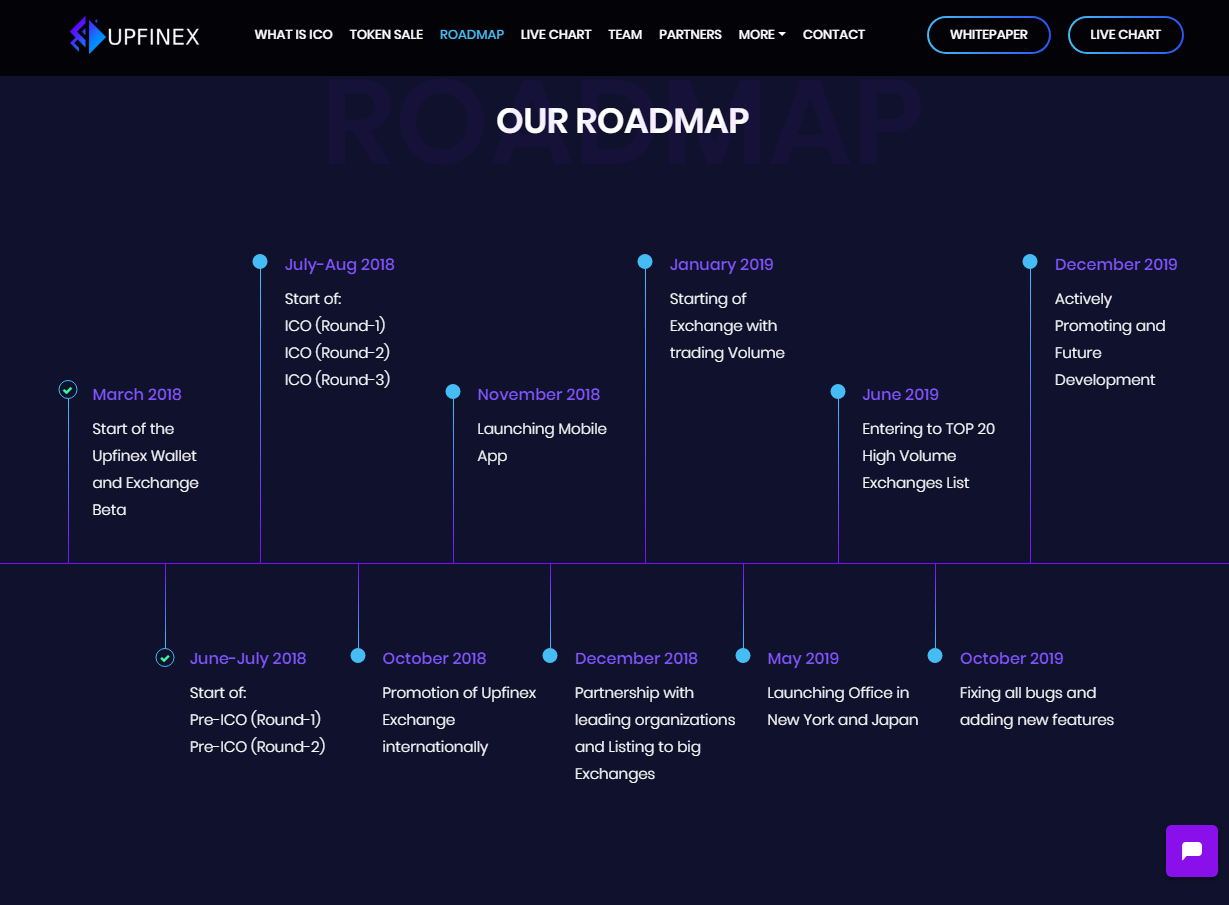Viewport: 1229px width, 905px height.
Task: Select the June 2019 timeline dot
Action: [838, 391]
